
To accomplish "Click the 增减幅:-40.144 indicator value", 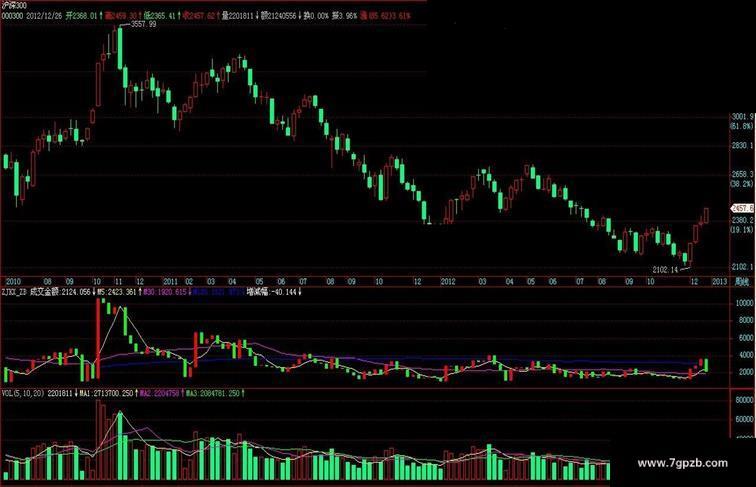I will click(x=272, y=292).
